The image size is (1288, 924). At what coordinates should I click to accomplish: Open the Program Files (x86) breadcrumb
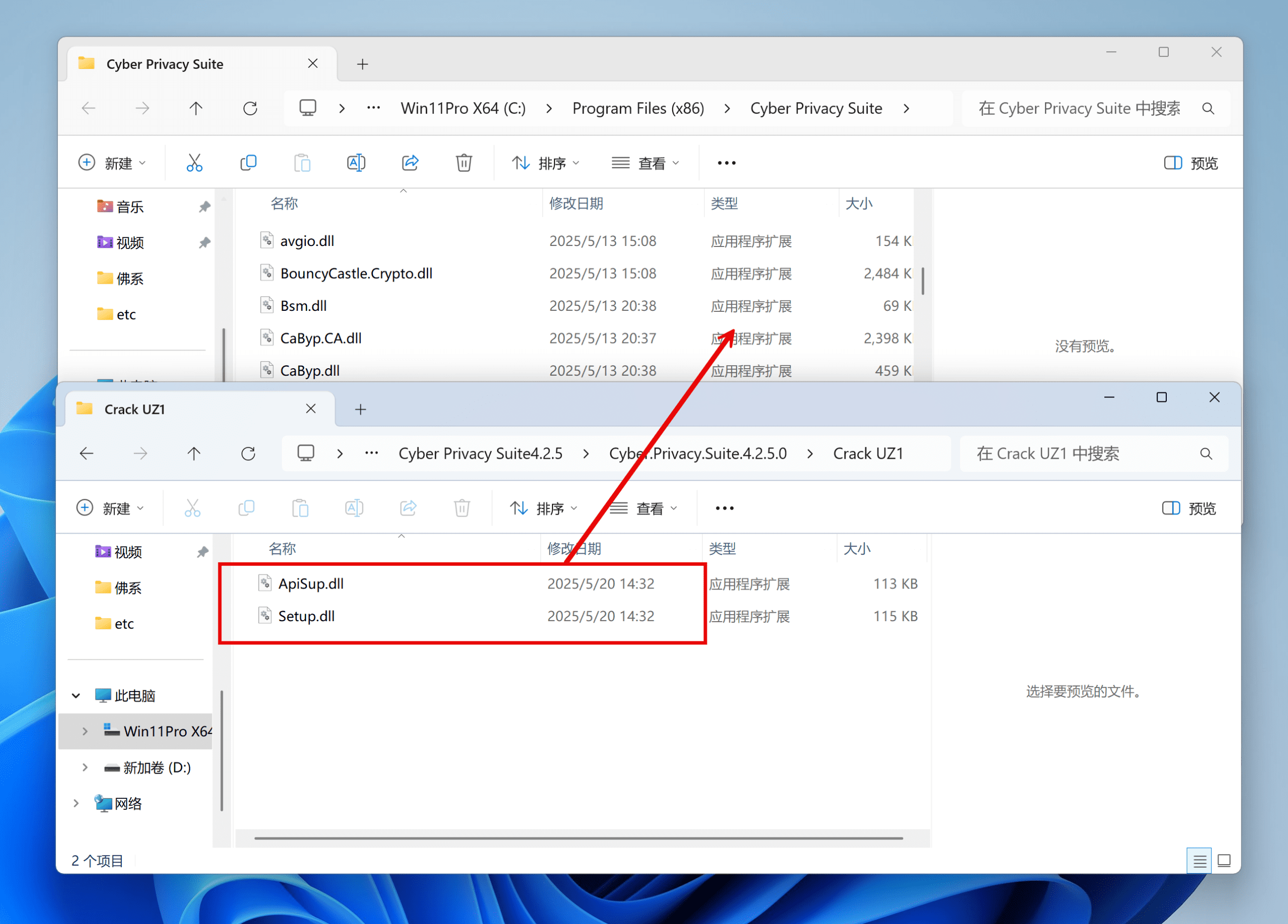point(638,108)
